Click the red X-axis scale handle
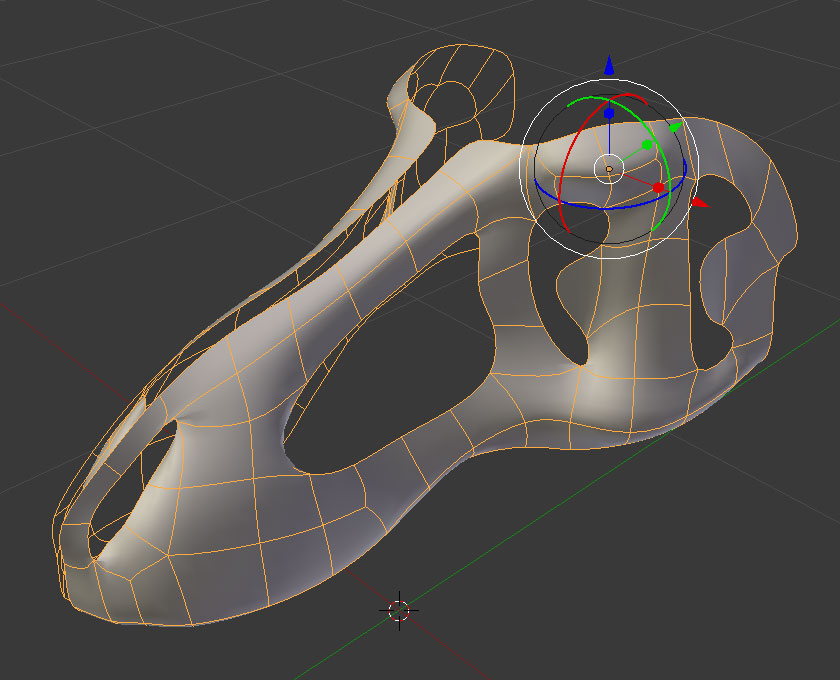 658,187
